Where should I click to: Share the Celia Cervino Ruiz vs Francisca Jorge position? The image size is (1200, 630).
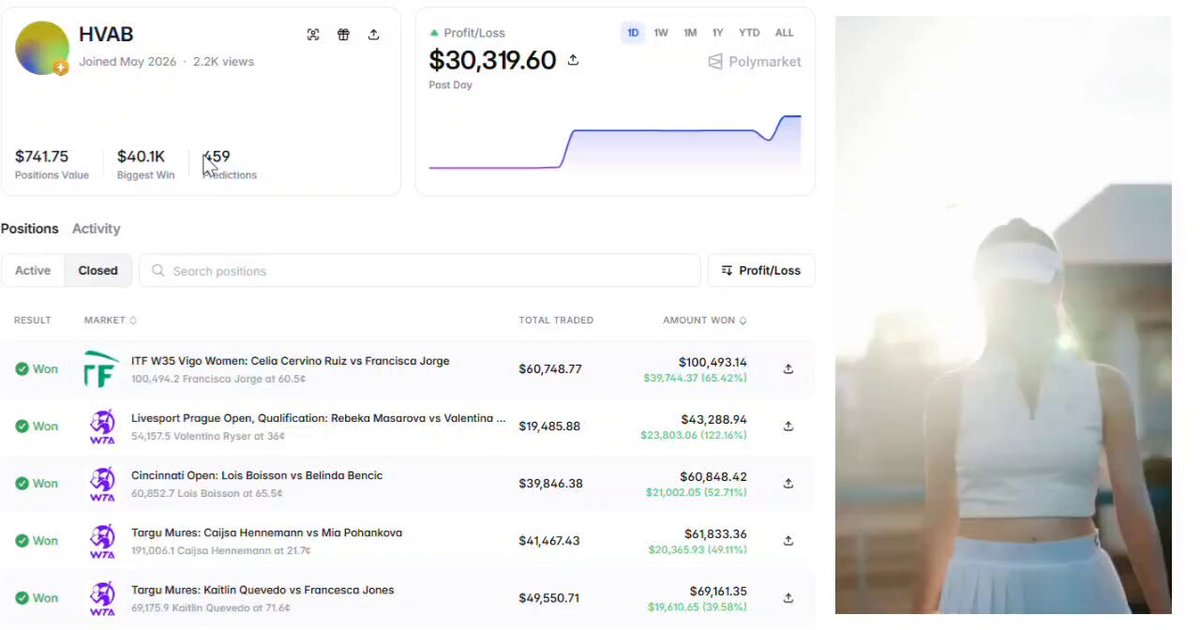tap(788, 369)
